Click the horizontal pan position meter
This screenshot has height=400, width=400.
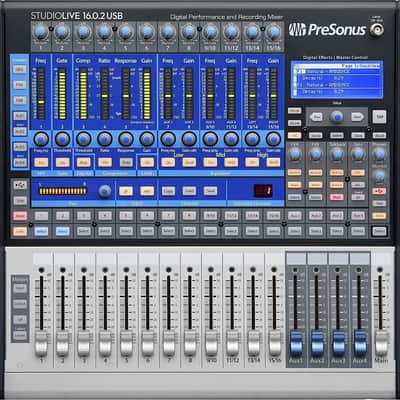point(63,191)
